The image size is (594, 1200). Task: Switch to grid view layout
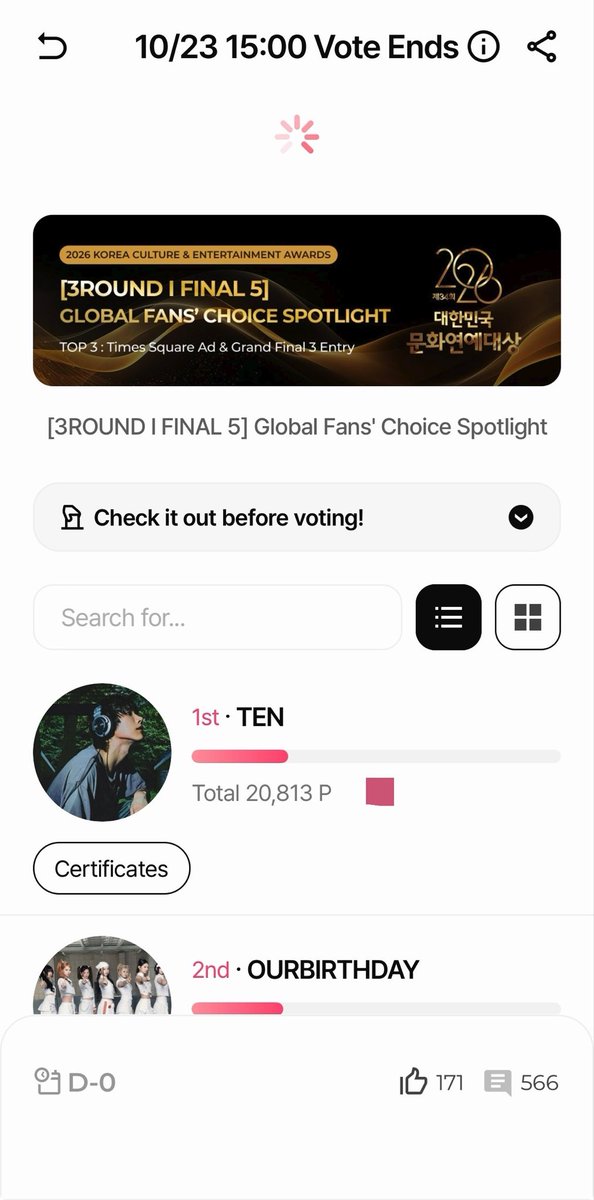pos(528,617)
